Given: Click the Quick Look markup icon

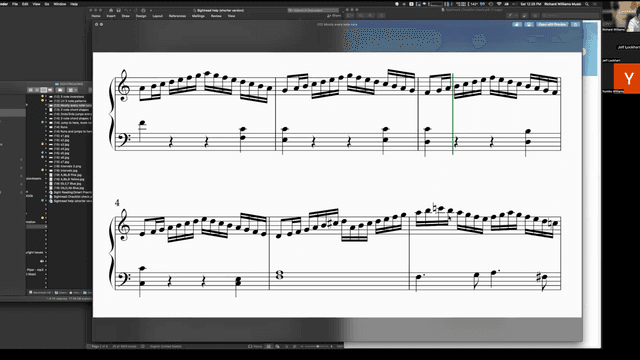Looking at the screenshot, I should pyautogui.click(x=529, y=24).
